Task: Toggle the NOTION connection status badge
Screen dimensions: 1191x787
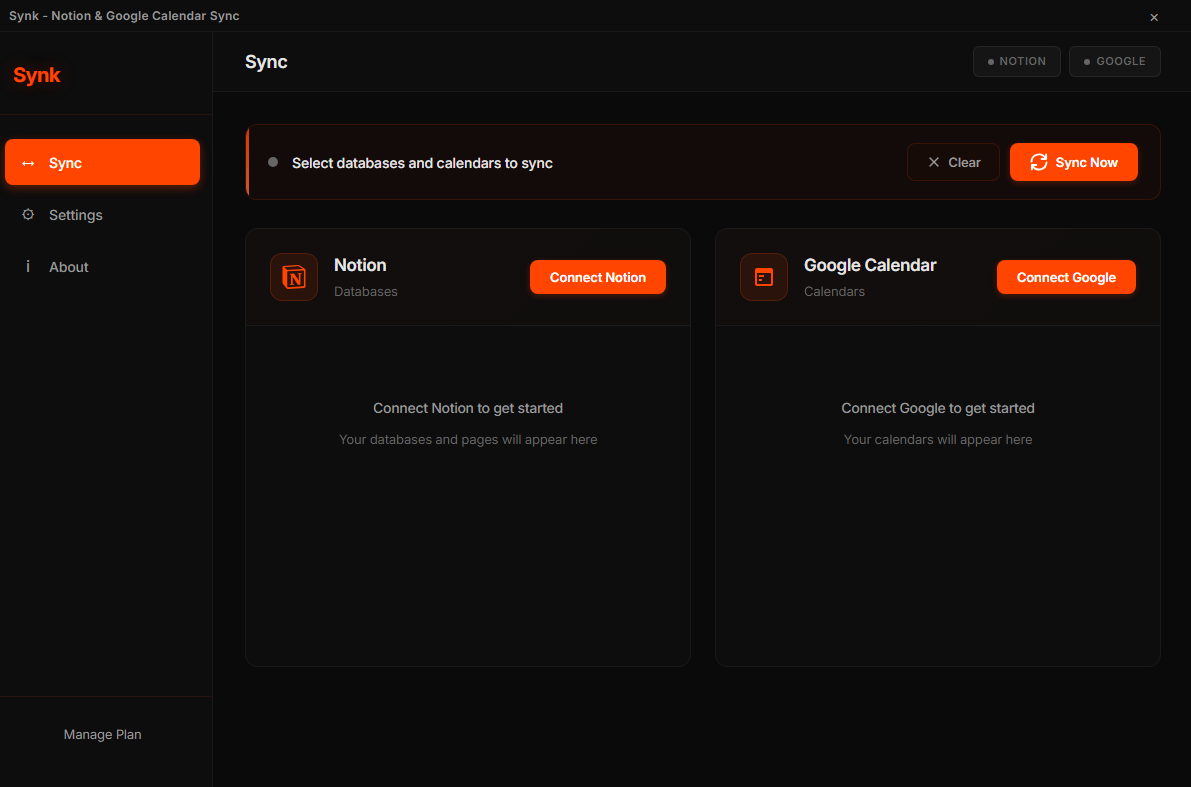Action: click(x=1016, y=61)
